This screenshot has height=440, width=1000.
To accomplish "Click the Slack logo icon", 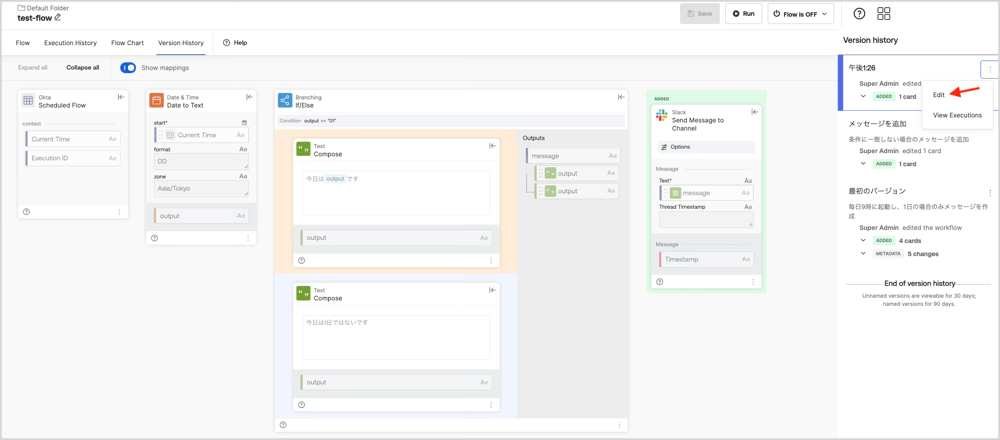I will click(x=661, y=114).
